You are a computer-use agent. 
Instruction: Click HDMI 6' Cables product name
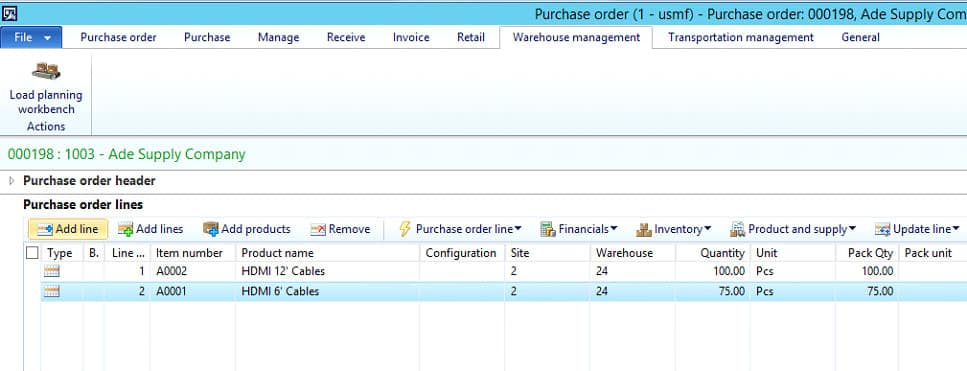point(280,292)
